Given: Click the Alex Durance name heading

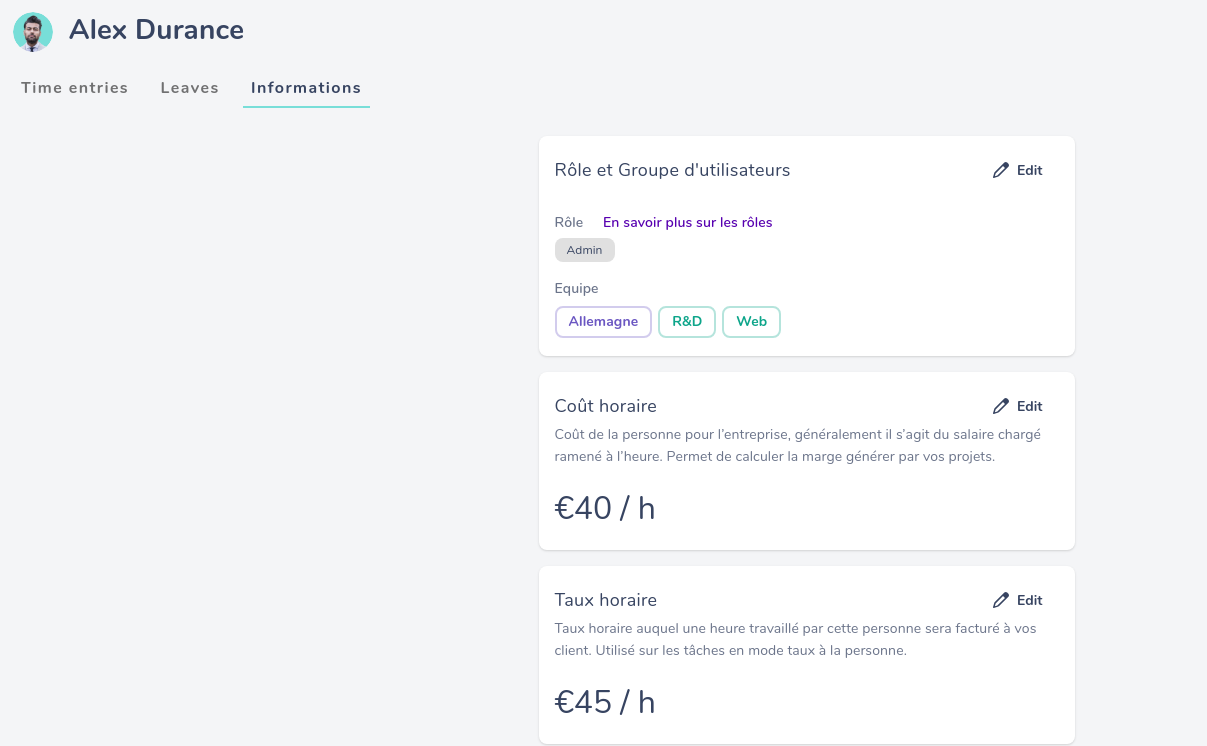Looking at the screenshot, I should click(x=156, y=30).
